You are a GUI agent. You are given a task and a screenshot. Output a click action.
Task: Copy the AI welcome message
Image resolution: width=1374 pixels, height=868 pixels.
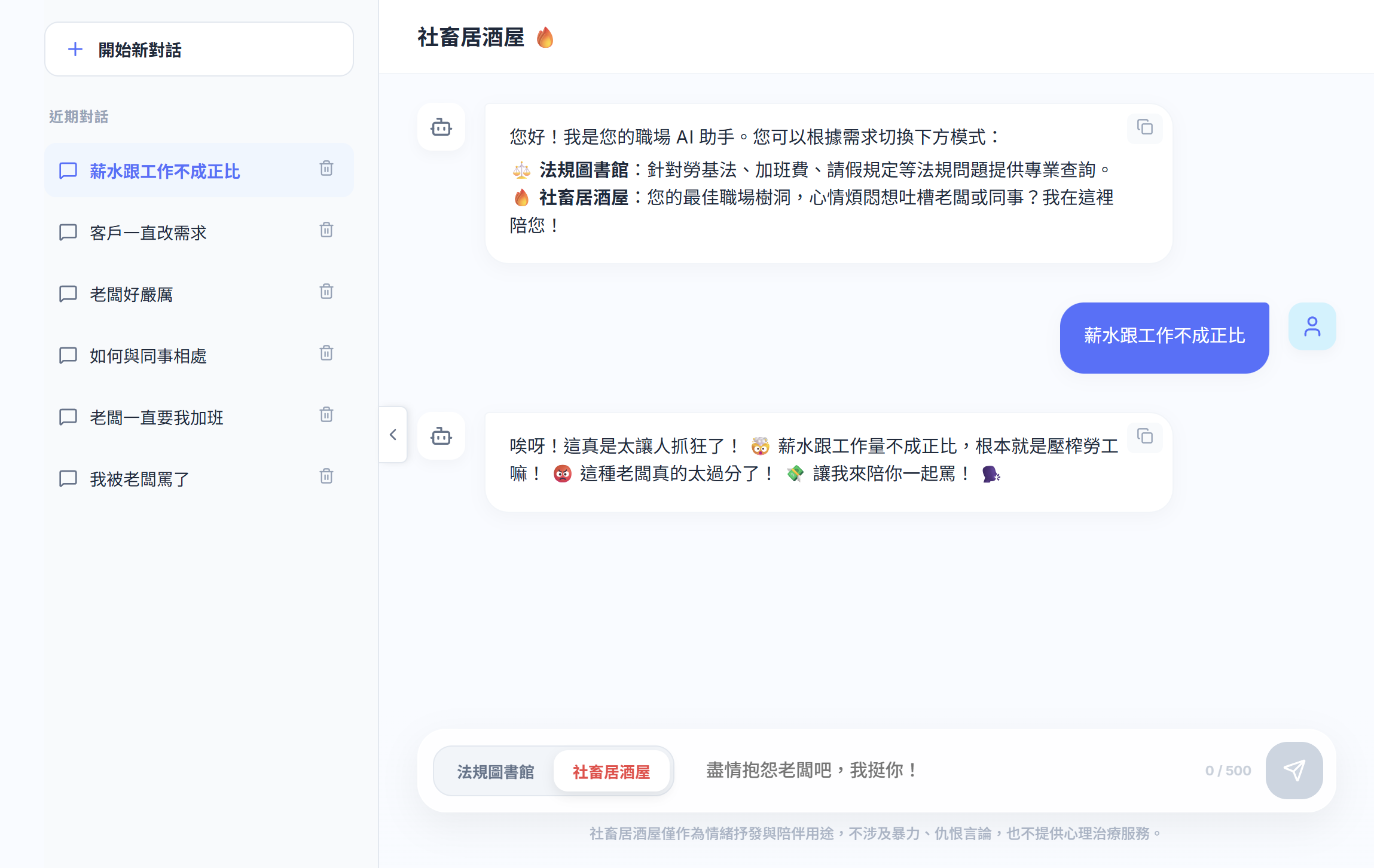[x=1144, y=128]
